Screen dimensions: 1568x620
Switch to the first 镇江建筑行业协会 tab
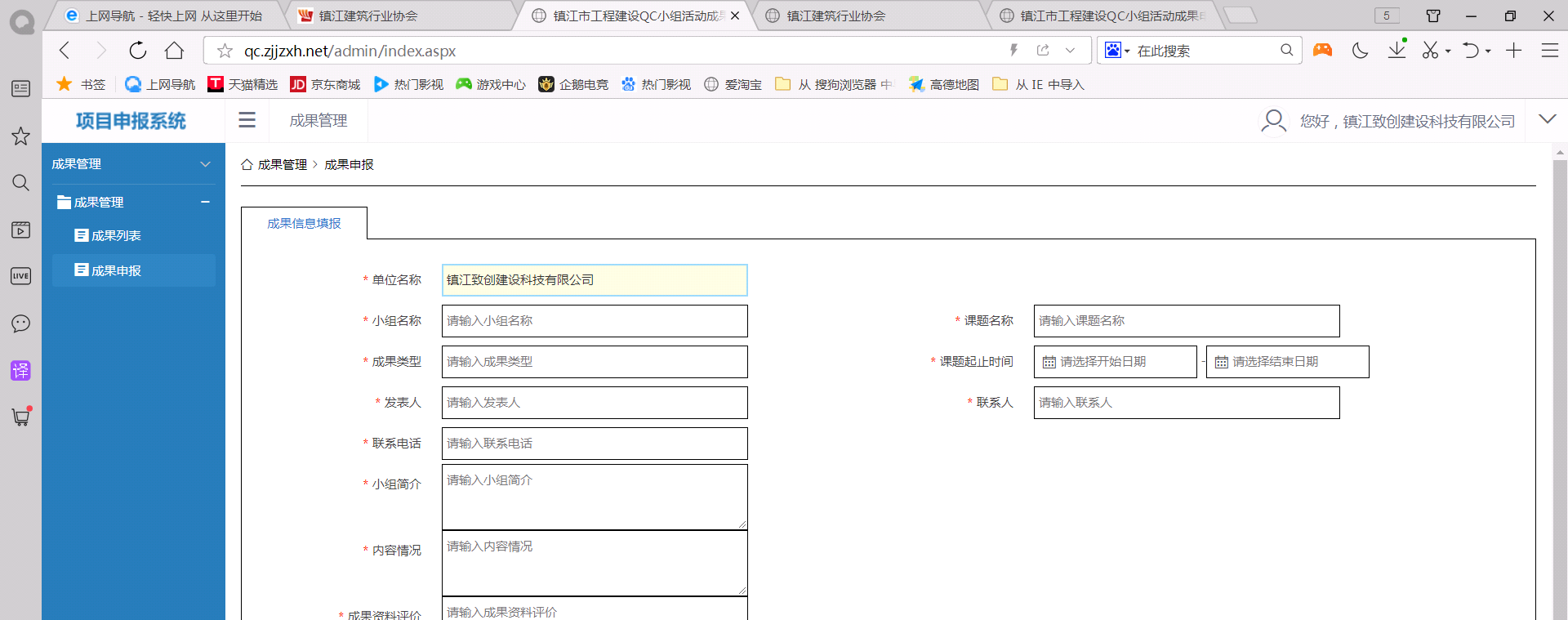coord(400,16)
